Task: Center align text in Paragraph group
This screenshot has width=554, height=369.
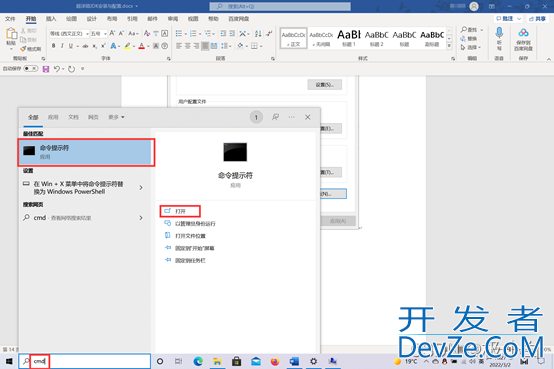Action: (x=188, y=46)
